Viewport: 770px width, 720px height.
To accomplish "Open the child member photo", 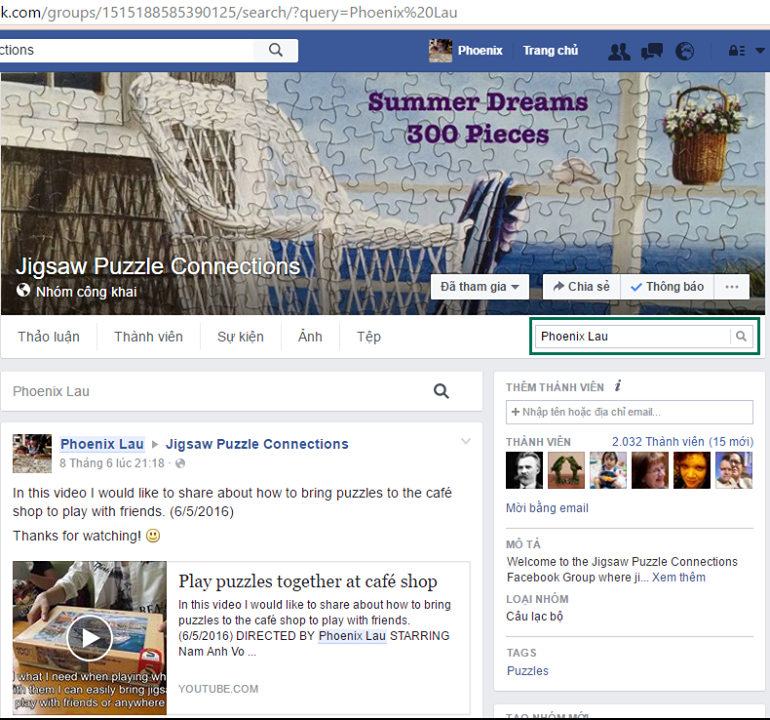I will [608, 471].
